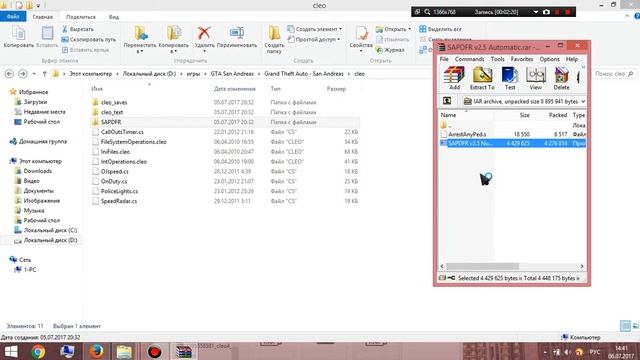Open the WinRAR Favorites menu

click(x=522, y=59)
